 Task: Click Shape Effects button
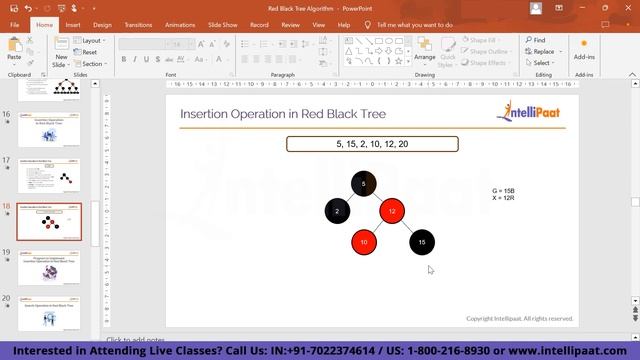point(485,63)
